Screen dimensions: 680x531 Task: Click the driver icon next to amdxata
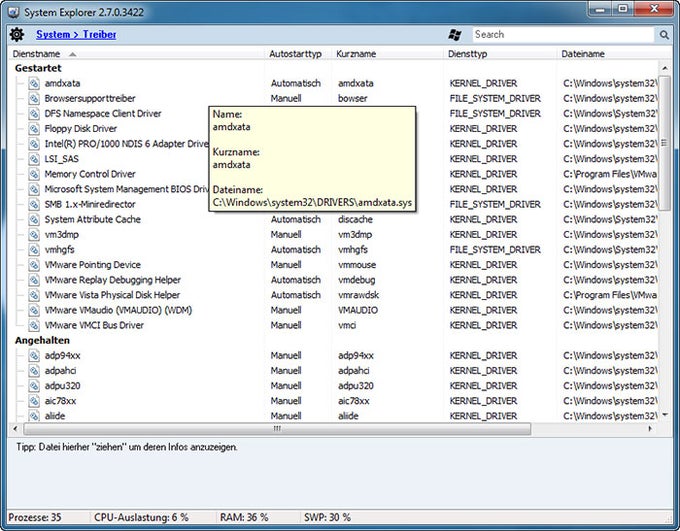[x=34, y=83]
